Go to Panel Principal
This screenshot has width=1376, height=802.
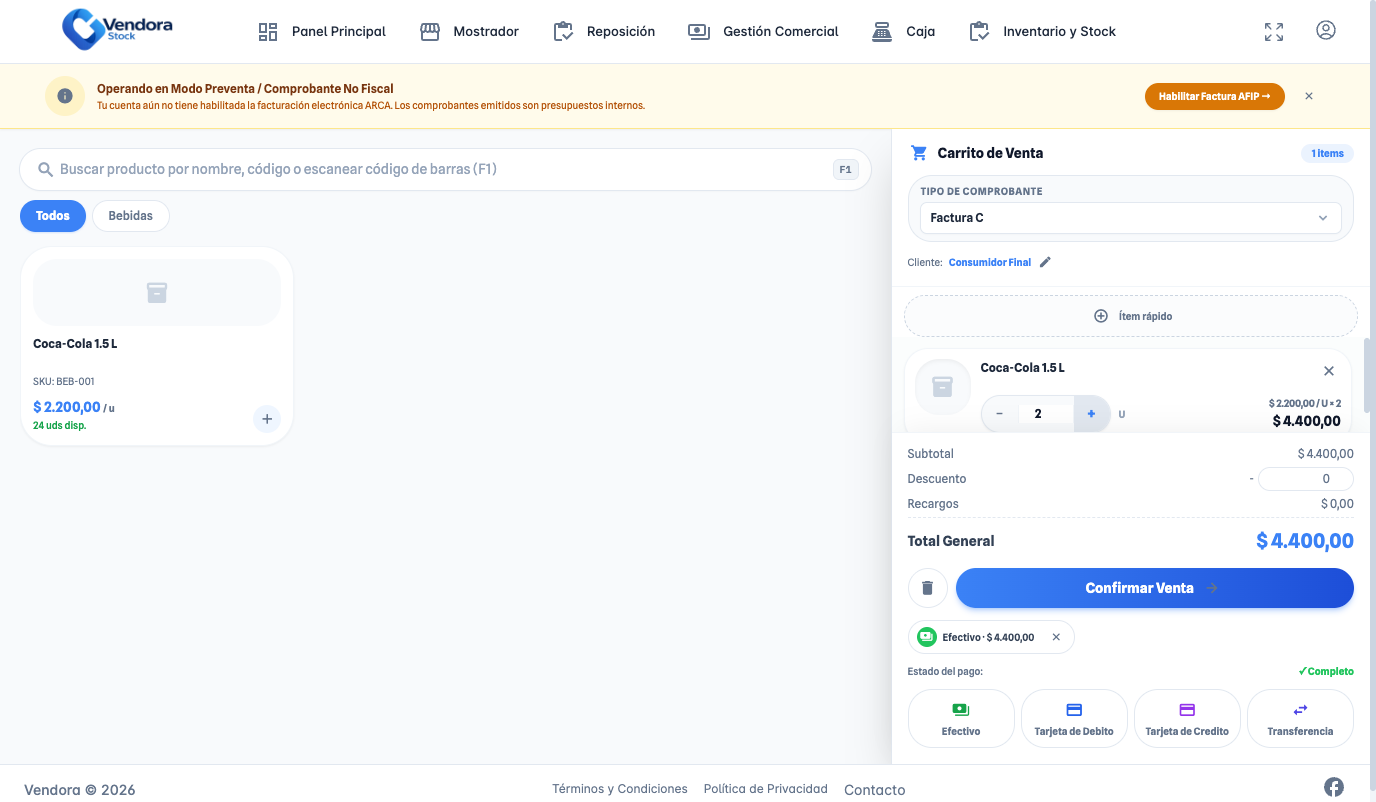click(x=322, y=32)
